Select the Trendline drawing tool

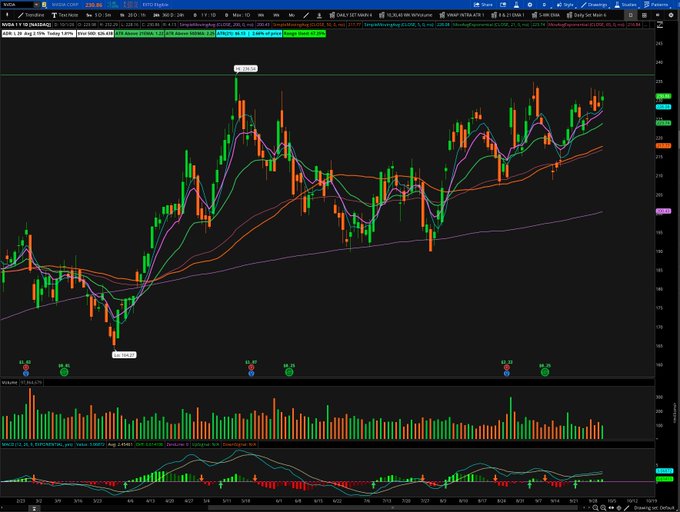point(31,15)
